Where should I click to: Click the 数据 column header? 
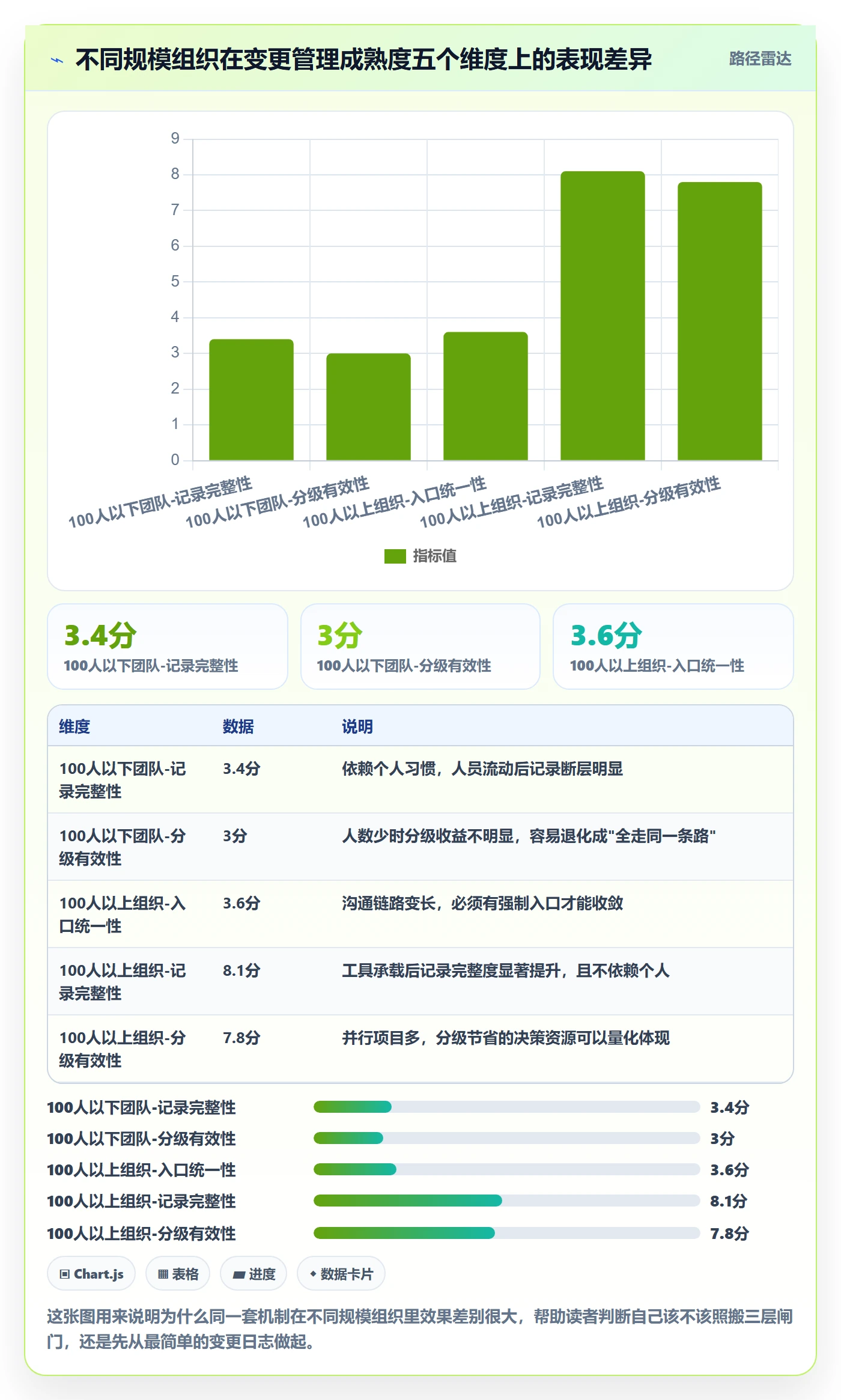[x=238, y=726]
